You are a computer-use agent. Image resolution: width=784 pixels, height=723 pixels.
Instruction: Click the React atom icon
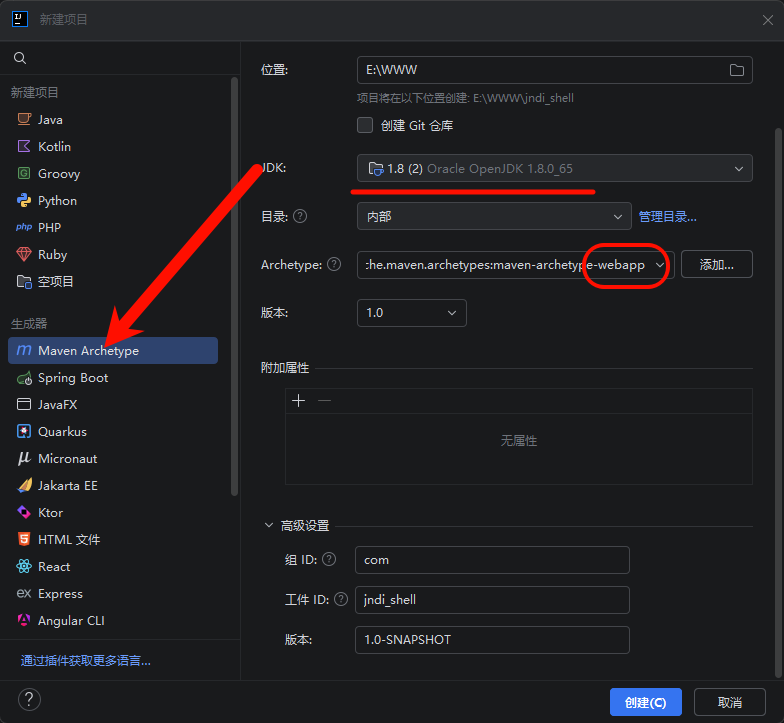tap(24, 566)
